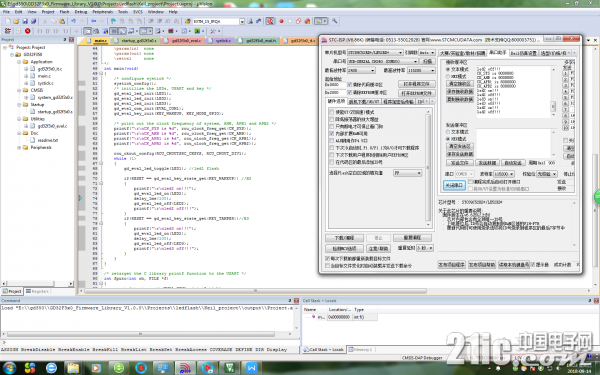Select send buffer text mode radio in STC-ISP
This screenshot has height=375, width=600.
448,132
